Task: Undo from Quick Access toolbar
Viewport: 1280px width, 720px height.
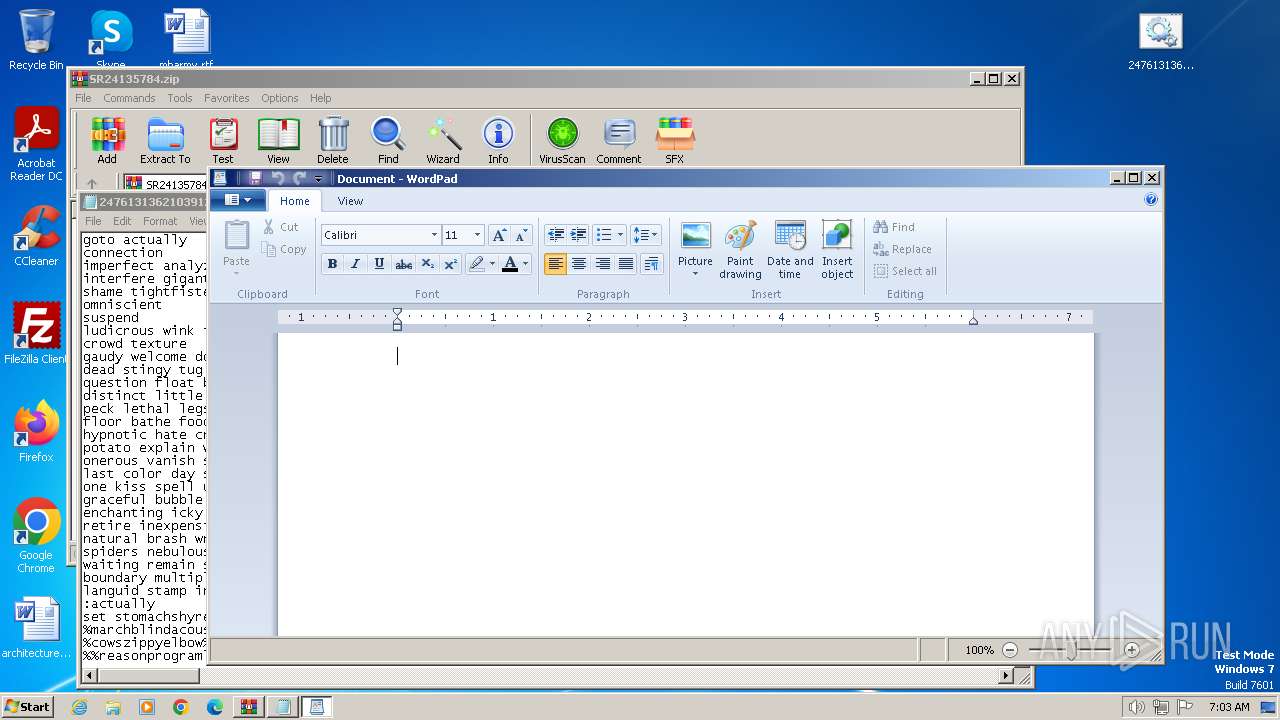Action: point(278,178)
